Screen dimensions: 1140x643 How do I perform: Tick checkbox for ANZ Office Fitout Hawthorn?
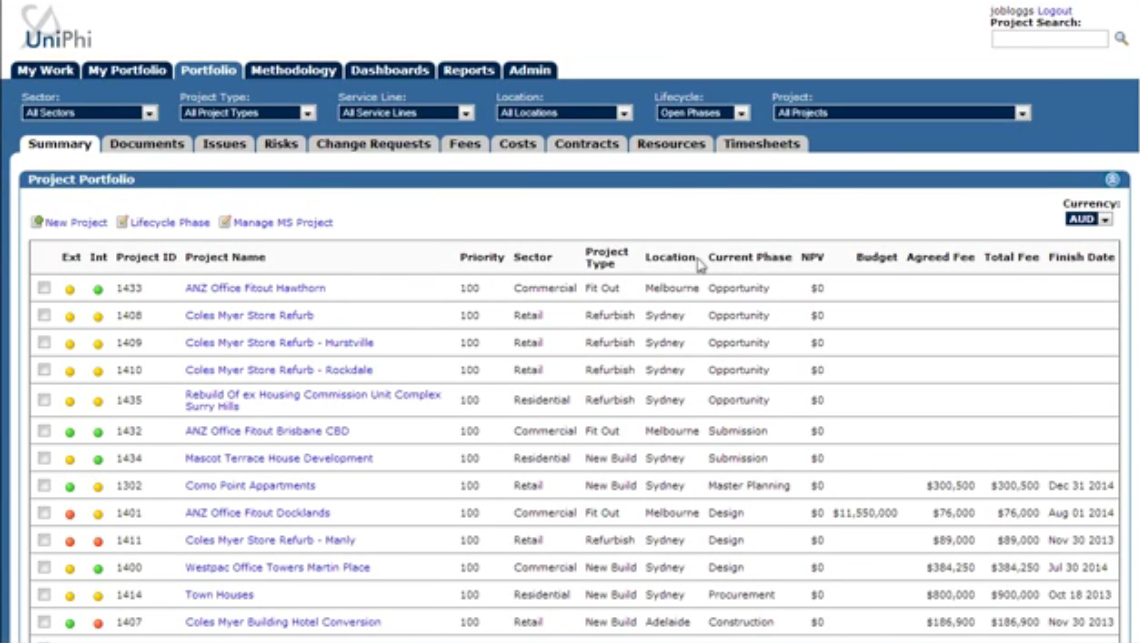44,288
